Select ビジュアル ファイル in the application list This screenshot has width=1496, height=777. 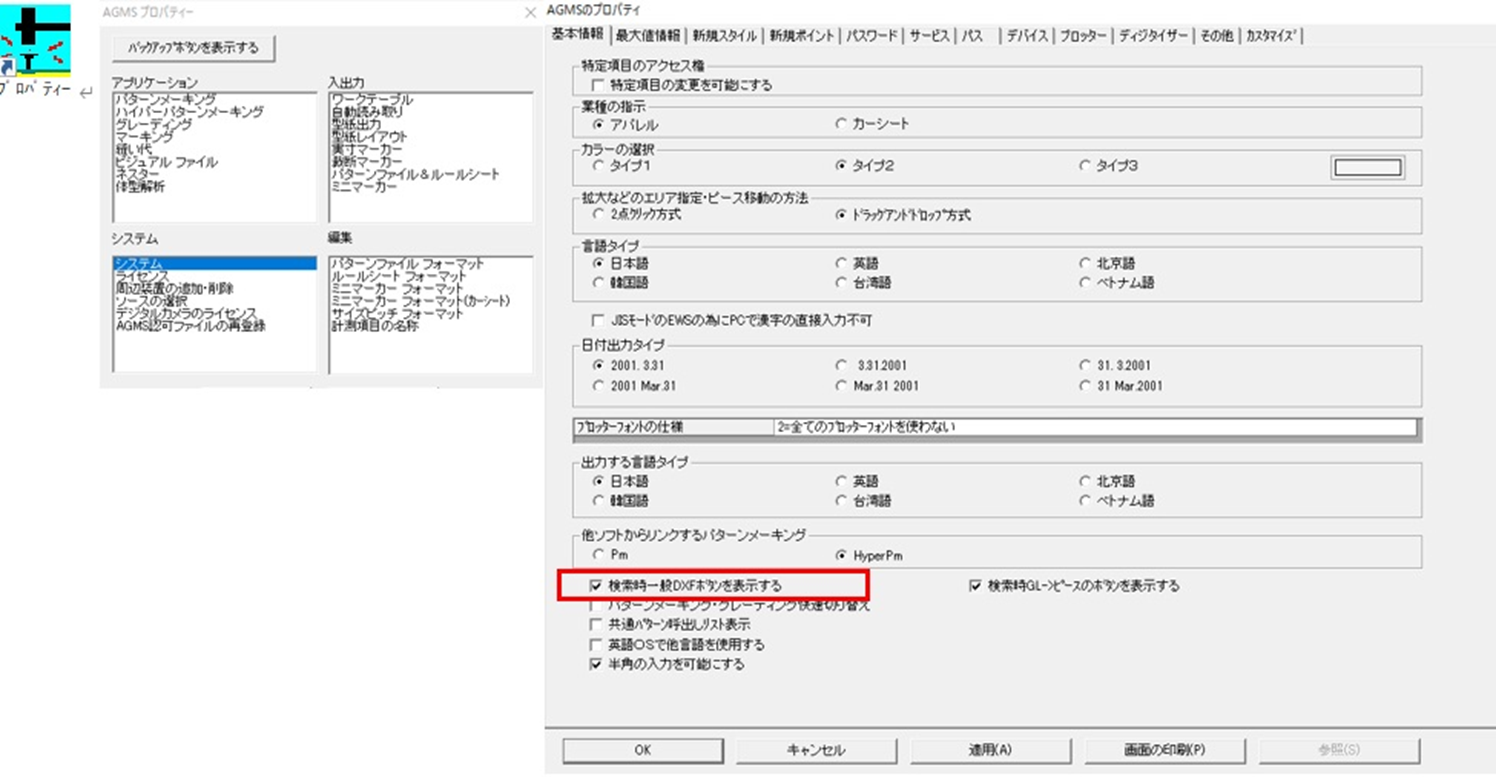[x=166, y=162]
